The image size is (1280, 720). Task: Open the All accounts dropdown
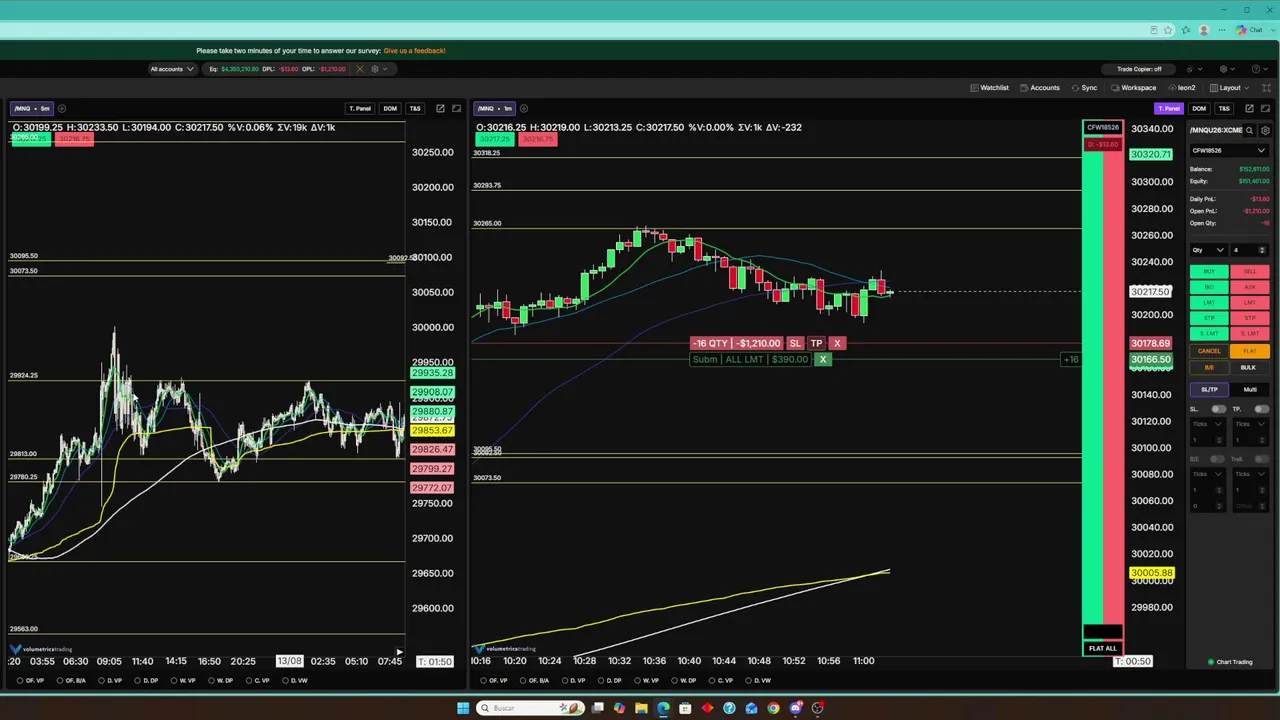[x=171, y=69]
